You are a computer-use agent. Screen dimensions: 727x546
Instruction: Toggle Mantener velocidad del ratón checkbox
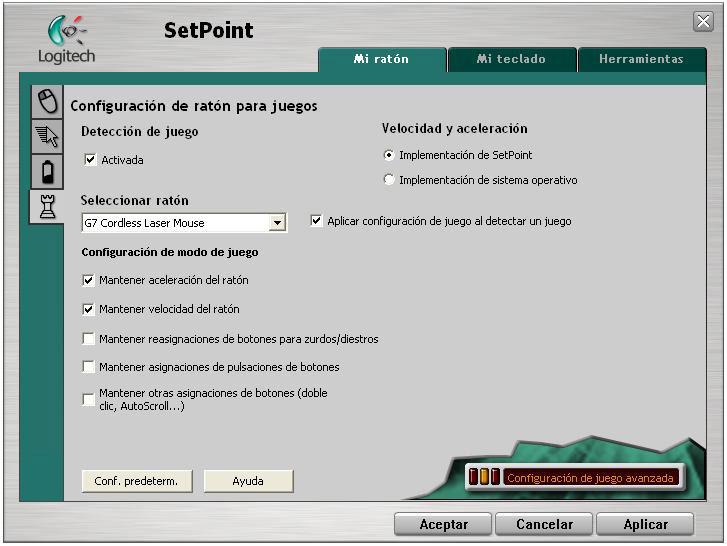tap(89, 309)
